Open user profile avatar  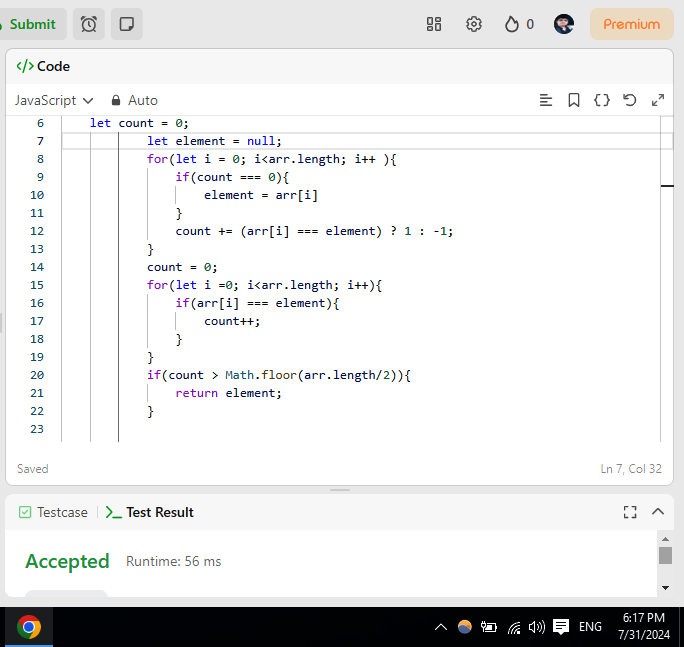coord(564,24)
